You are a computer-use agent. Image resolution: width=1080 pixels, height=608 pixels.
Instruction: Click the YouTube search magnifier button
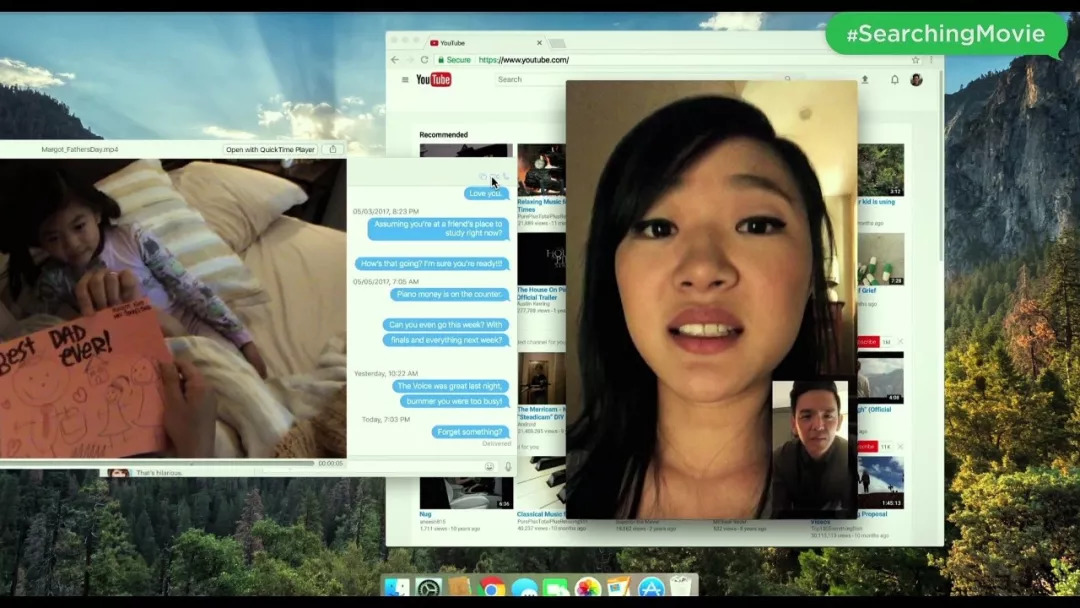click(x=787, y=79)
